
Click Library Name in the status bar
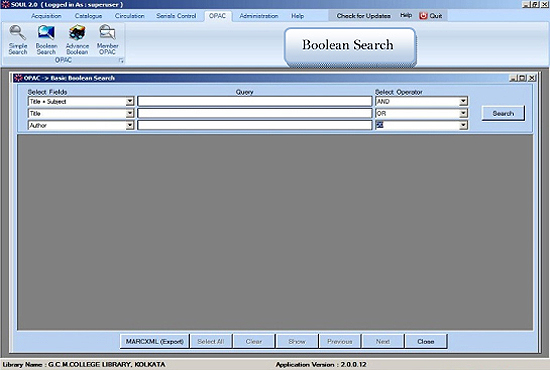click(84, 364)
